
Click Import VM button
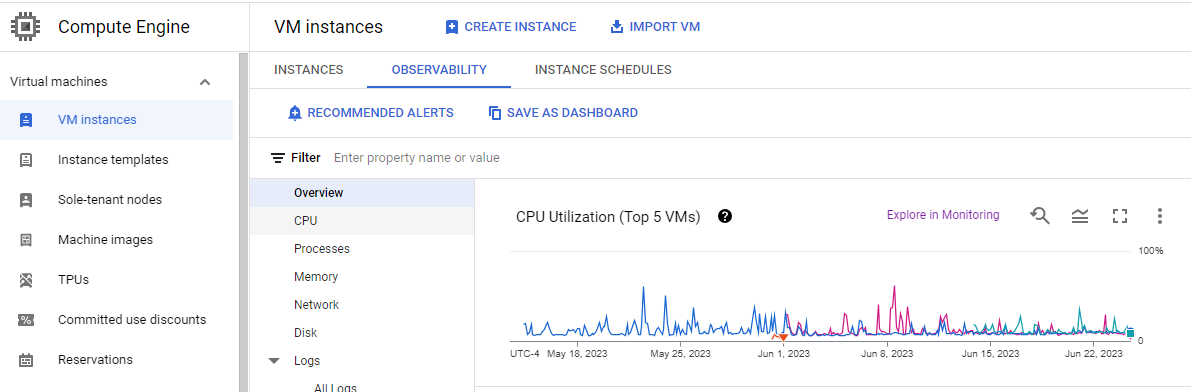(x=655, y=27)
